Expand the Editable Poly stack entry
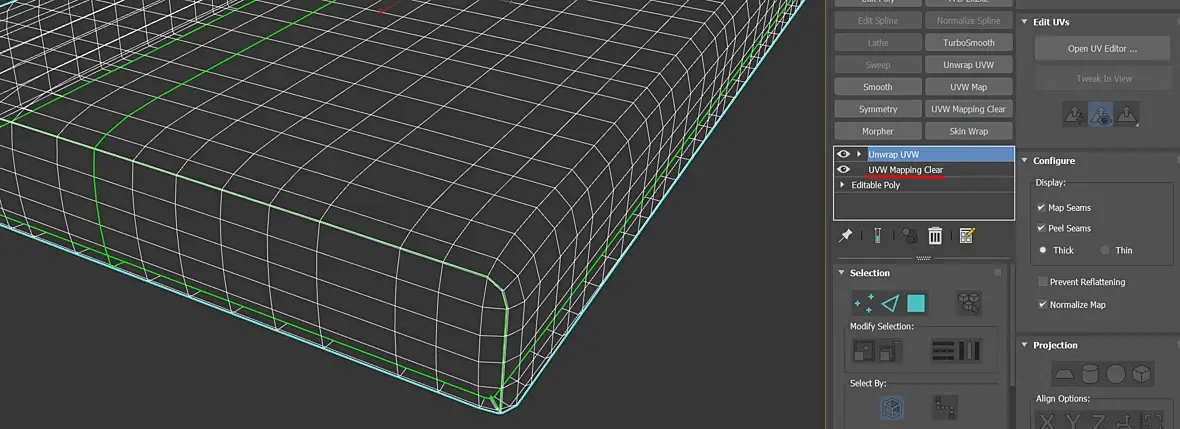This screenshot has height=429, width=1180. point(842,184)
